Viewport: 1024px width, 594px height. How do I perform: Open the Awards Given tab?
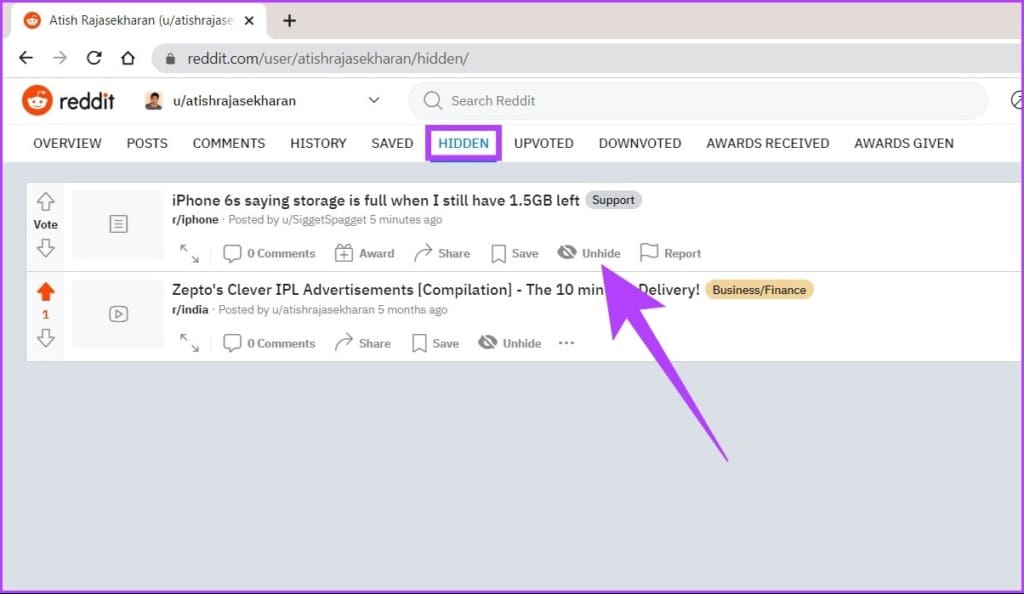904,144
